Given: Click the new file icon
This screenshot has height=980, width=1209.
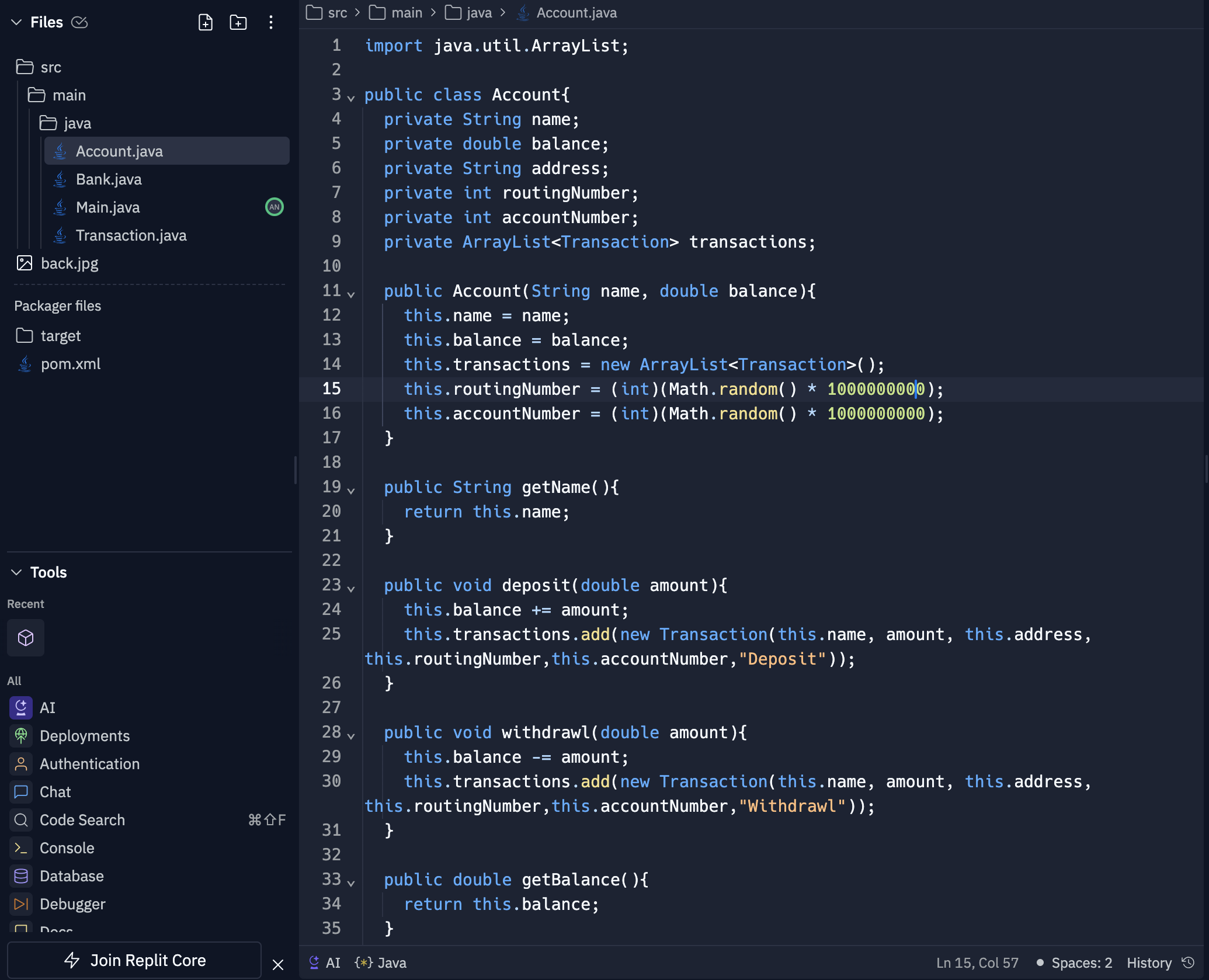Looking at the screenshot, I should [206, 22].
